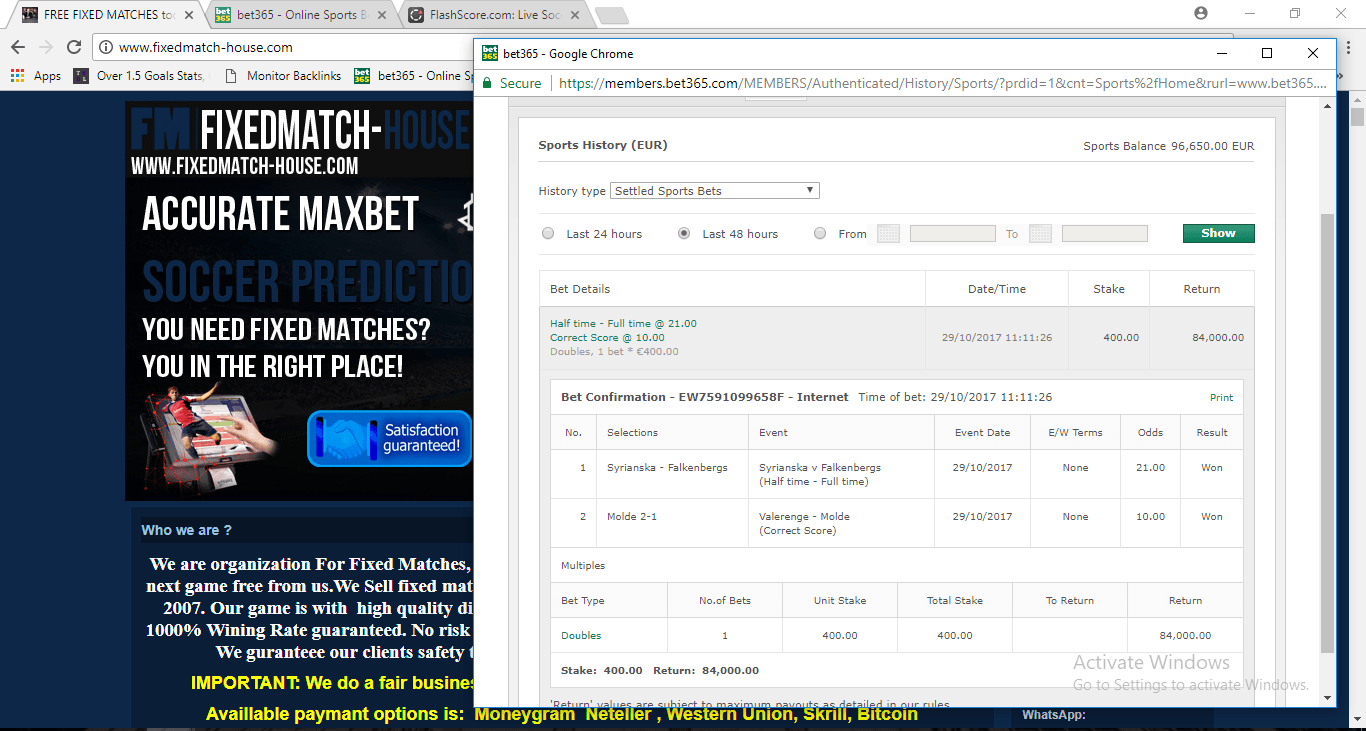The width and height of the screenshot is (1366, 731).
Task: Select the From date range option
Action: point(820,234)
